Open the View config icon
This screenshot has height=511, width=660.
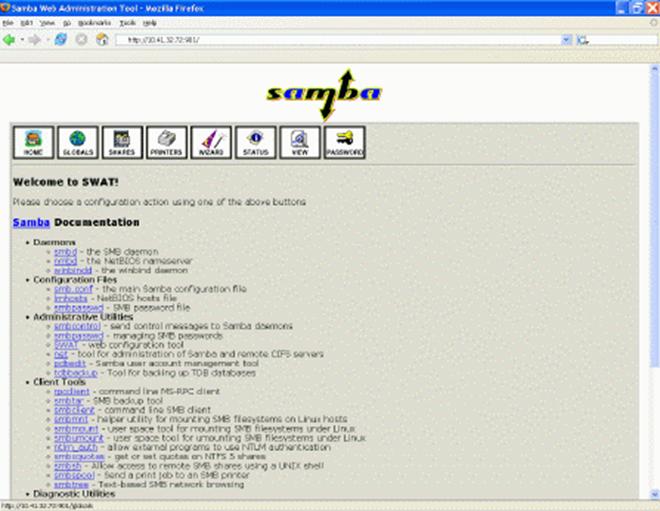click(x=300, y=142)
